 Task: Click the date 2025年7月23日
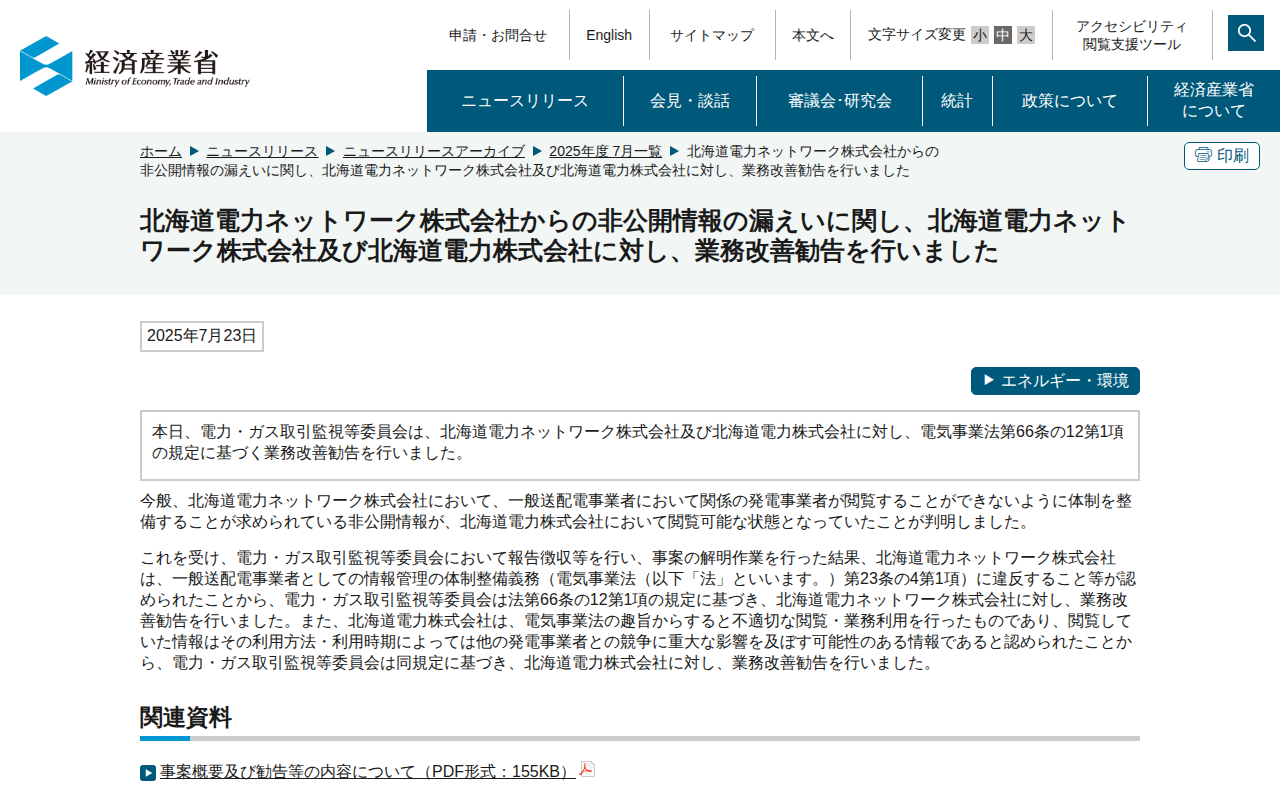tap(202, 336)
